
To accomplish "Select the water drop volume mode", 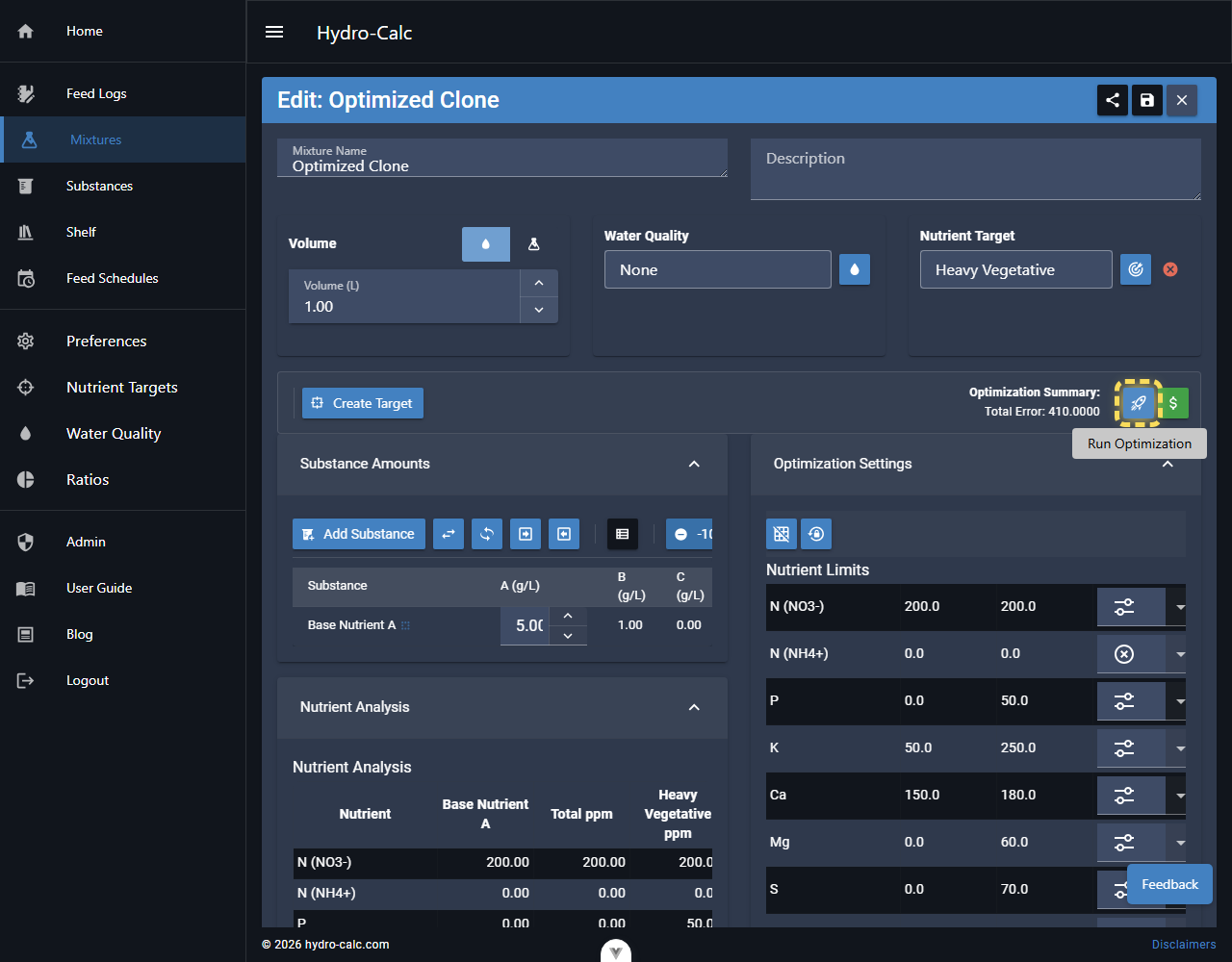I will click(x=486, y=244).
